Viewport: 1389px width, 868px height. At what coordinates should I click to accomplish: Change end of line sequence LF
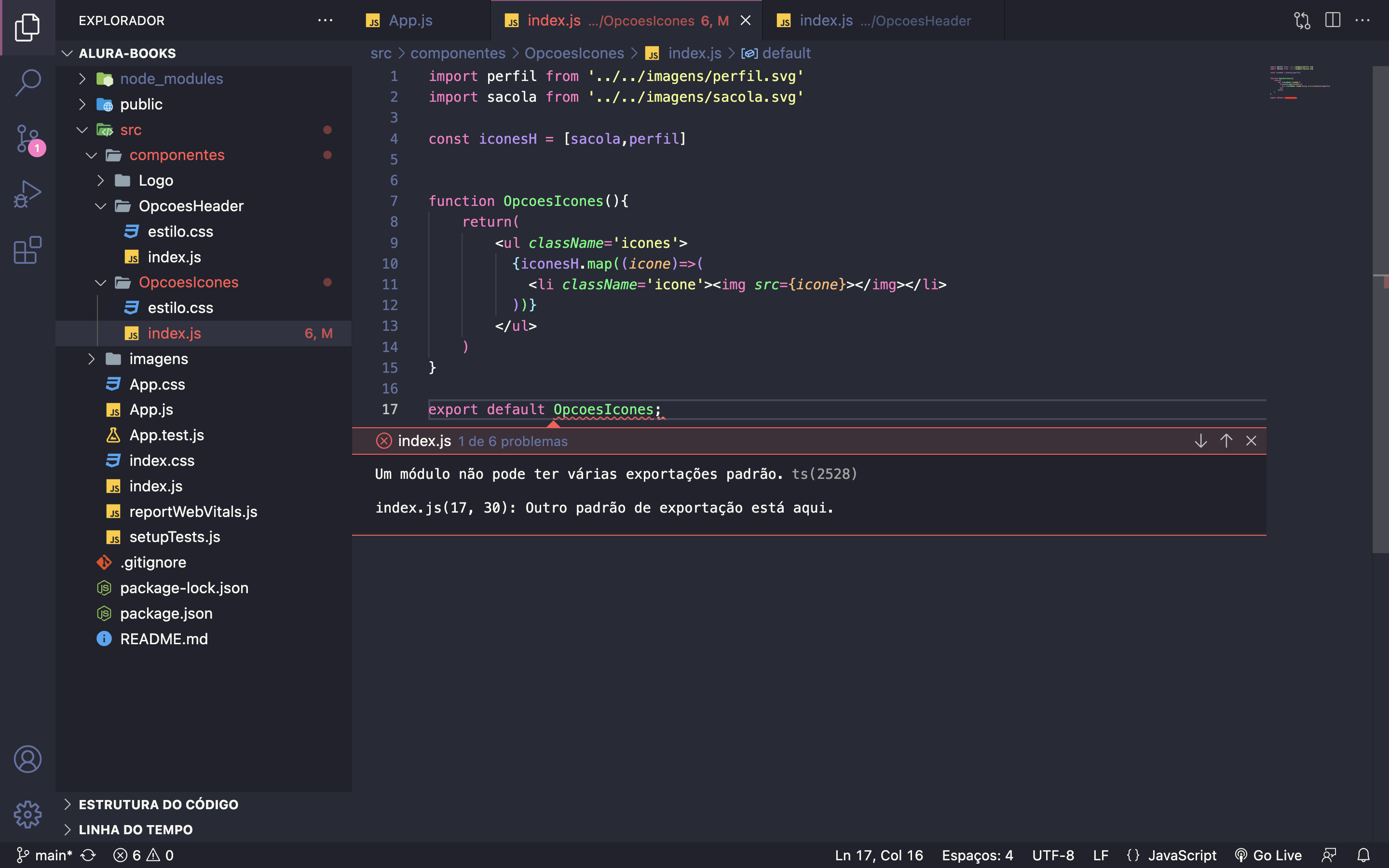coord(1100,855)
